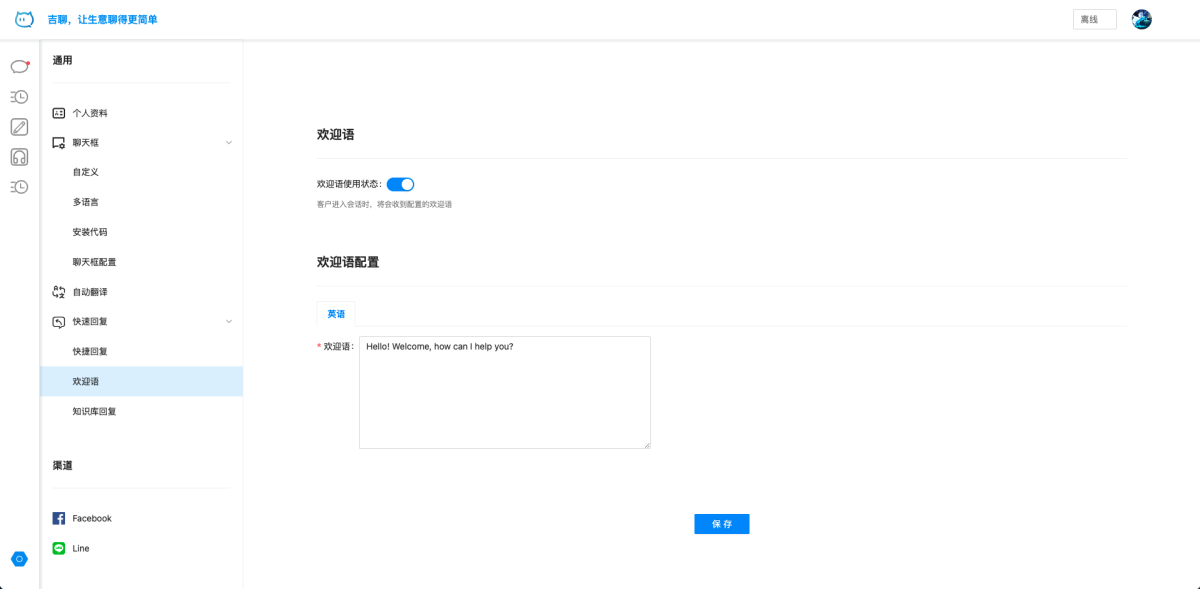Collapse the 聊天框 menu chevron
Image resolution: width=1200 pixels, height=589 pixels.
(228, 143)
